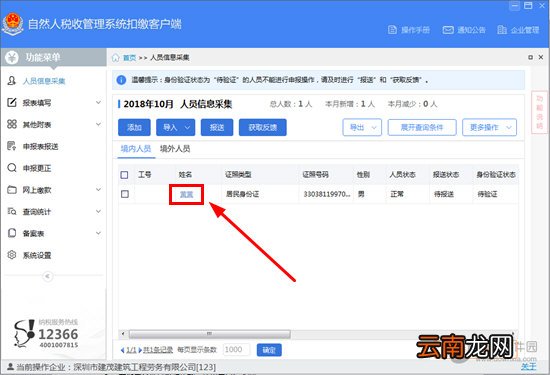Click the next-page arrow in pagination

[140, 350]
